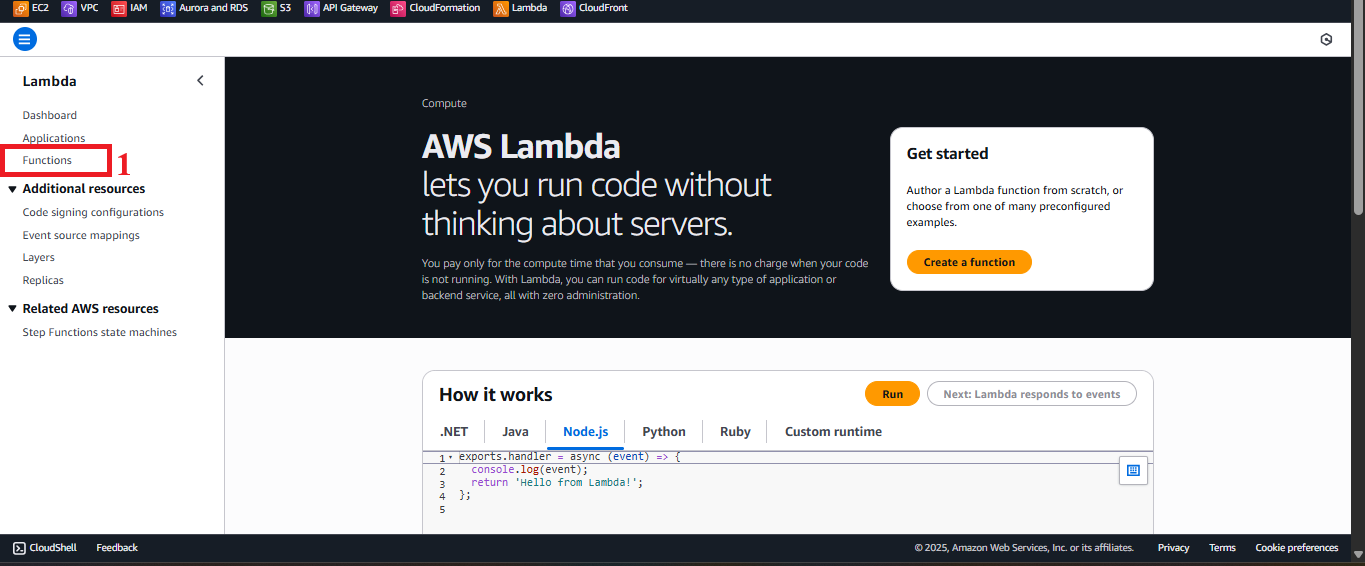Fold line 1 in the code editor
Viewport: 1365px width, 566px height.
pos(450,457)
